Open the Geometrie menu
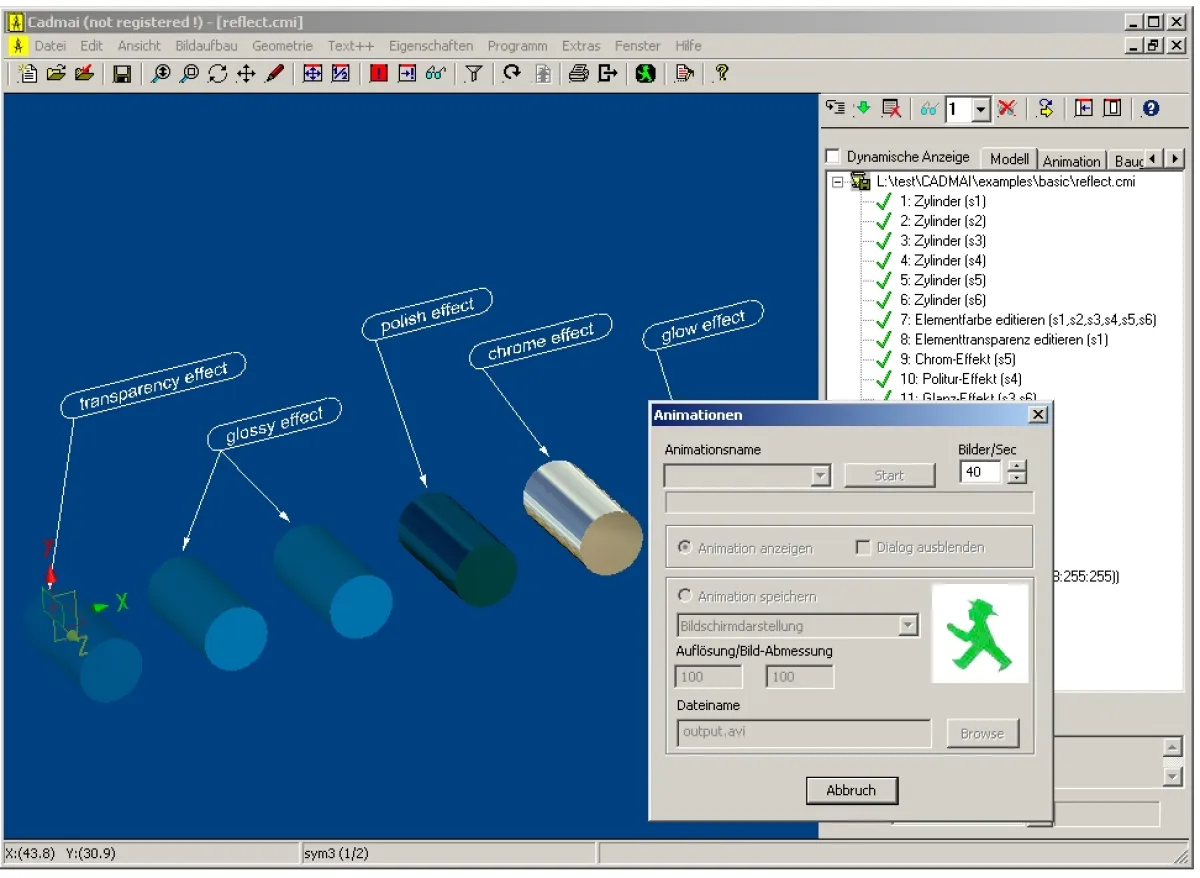This screenshot has height=878, width=1200. [x=282, y=46]
